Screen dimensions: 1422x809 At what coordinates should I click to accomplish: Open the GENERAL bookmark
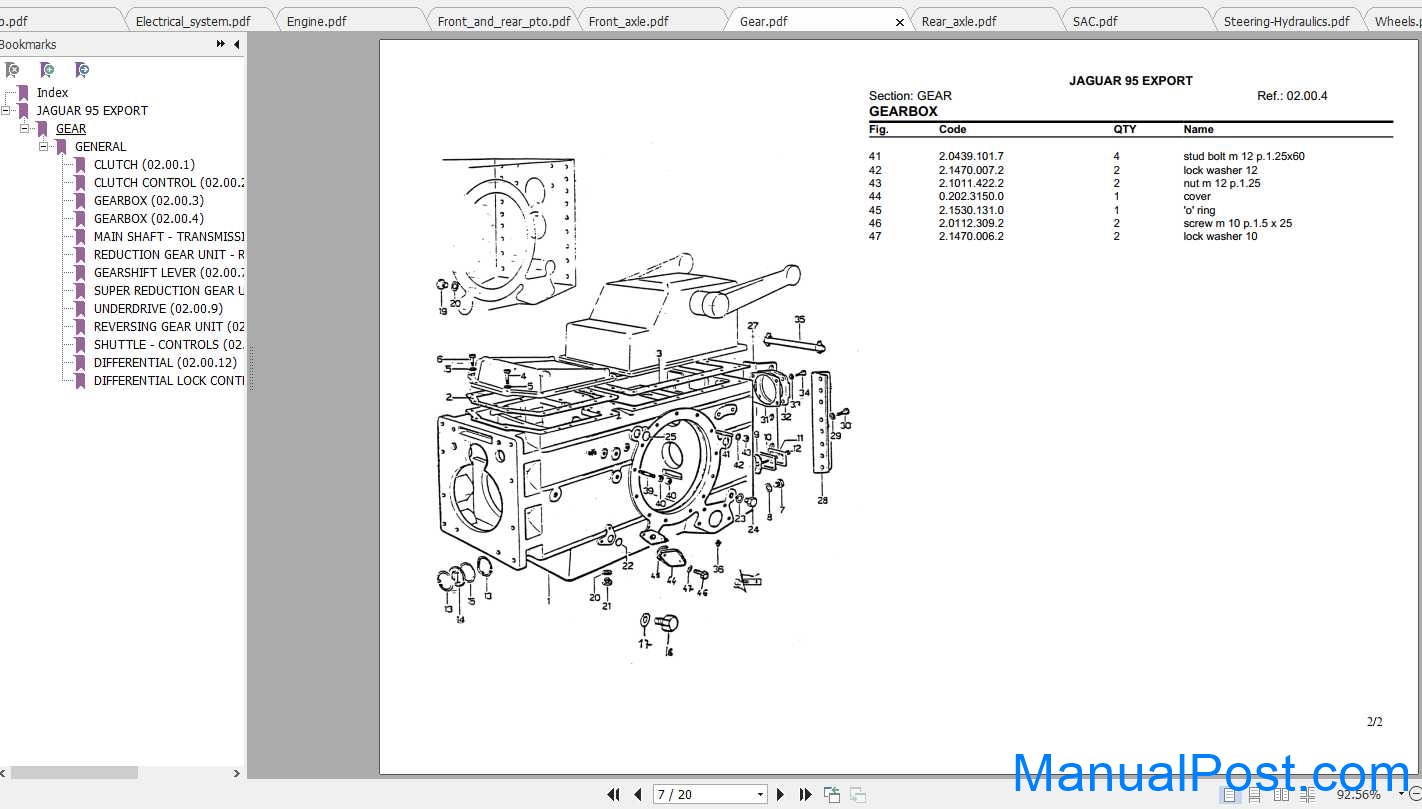(100, 147)
